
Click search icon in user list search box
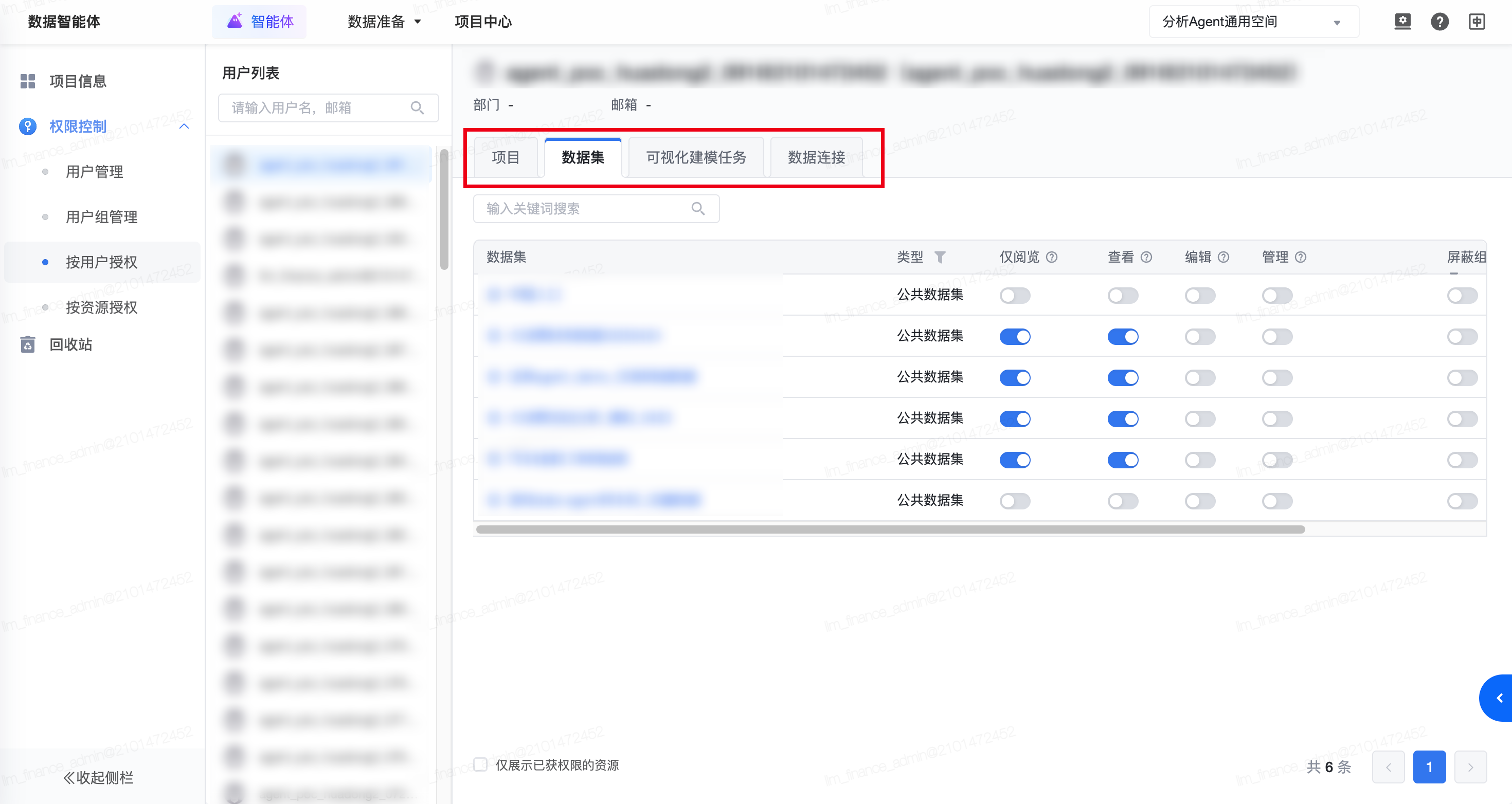(417, 107)
